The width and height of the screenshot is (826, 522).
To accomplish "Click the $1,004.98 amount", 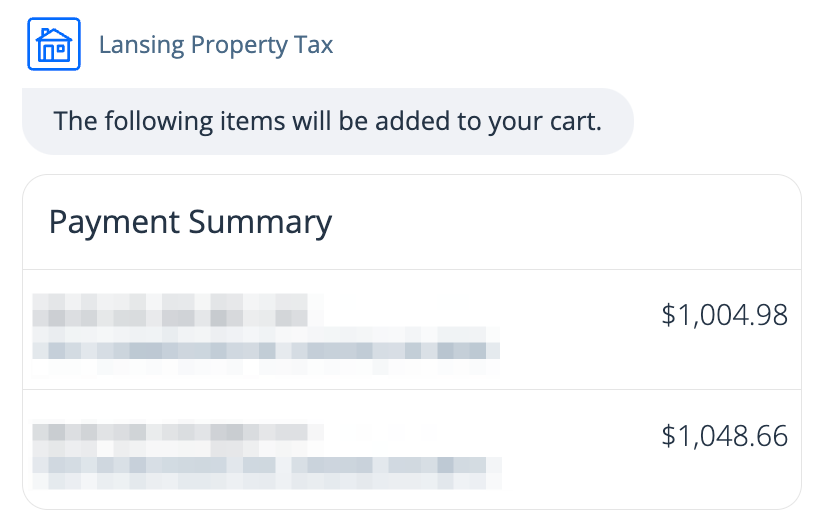I will coord(724,316).
